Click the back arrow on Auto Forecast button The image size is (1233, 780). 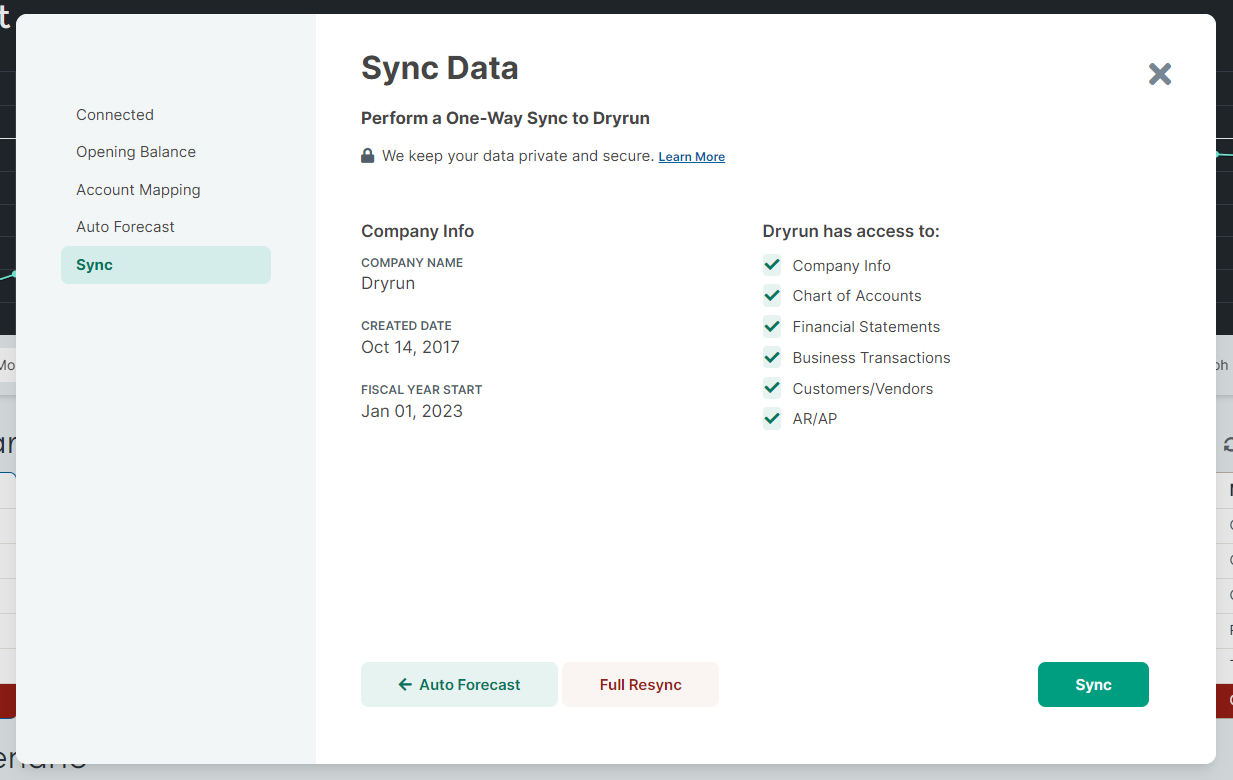pyautogui.click(x=403, y=684)
